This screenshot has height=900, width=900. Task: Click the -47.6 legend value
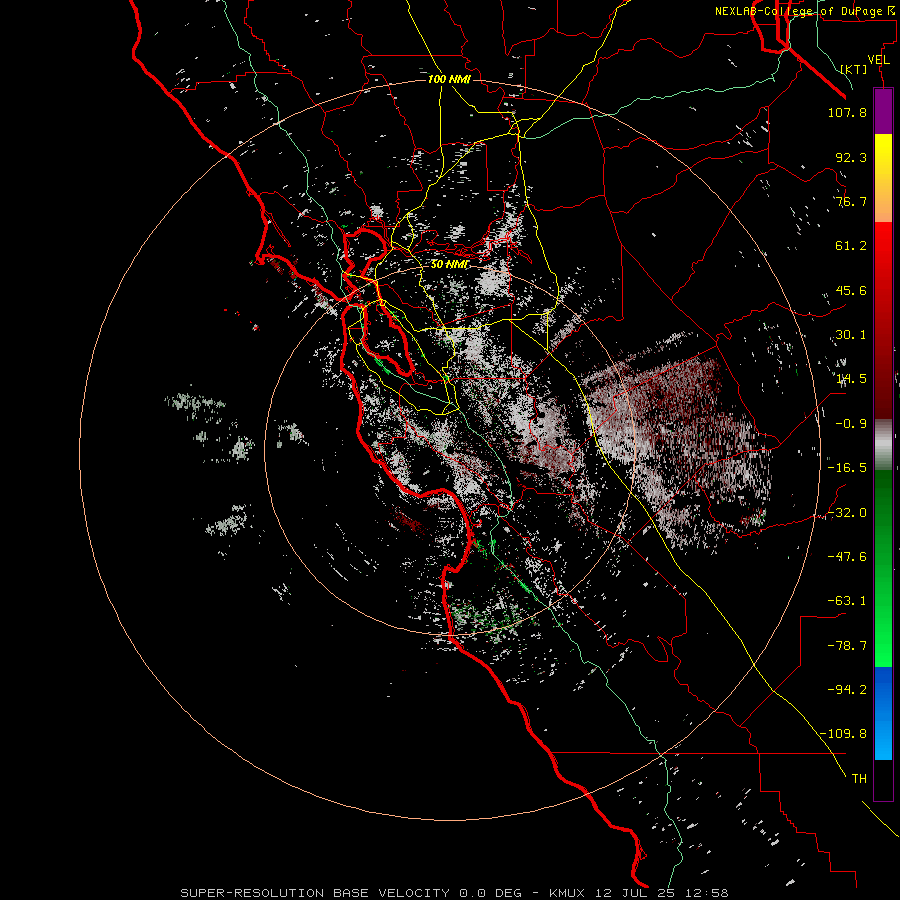[847, 557]
